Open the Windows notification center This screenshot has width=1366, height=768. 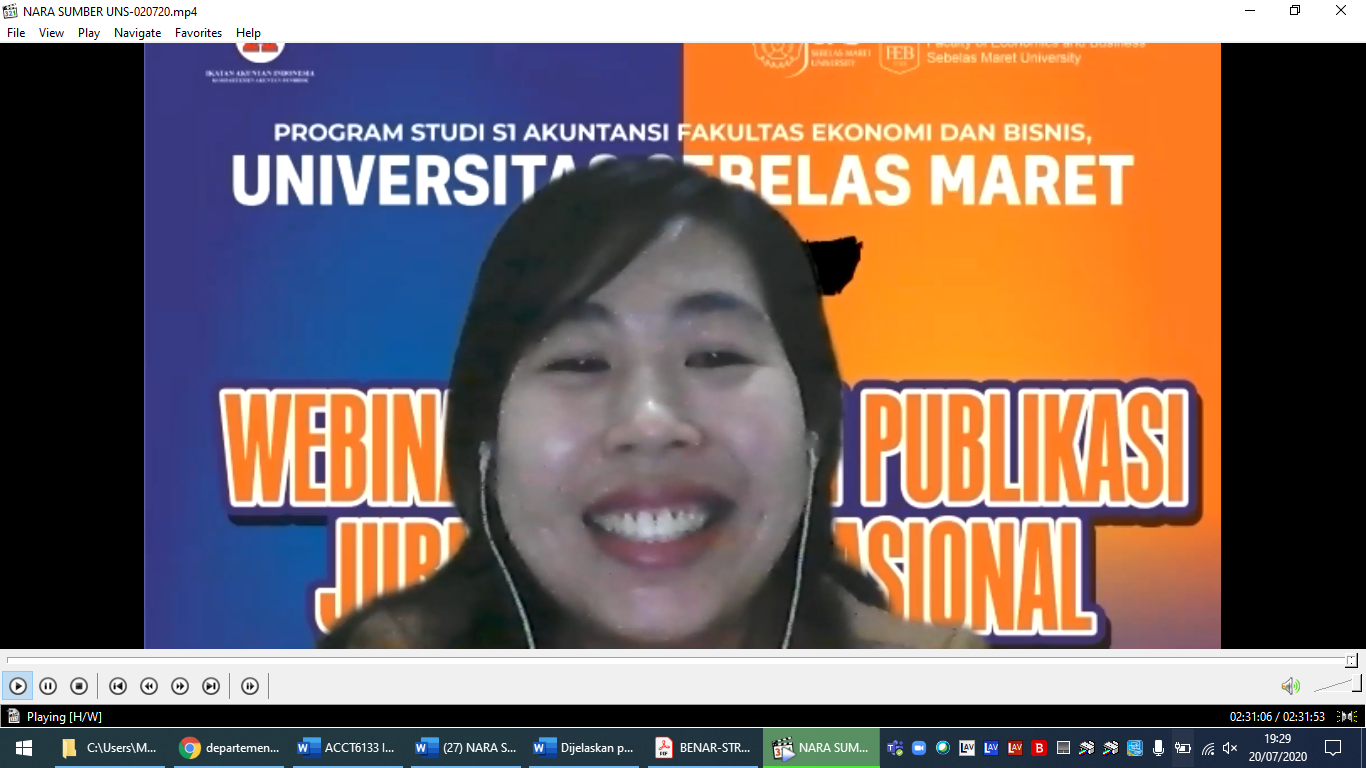tap(1333, 748)
